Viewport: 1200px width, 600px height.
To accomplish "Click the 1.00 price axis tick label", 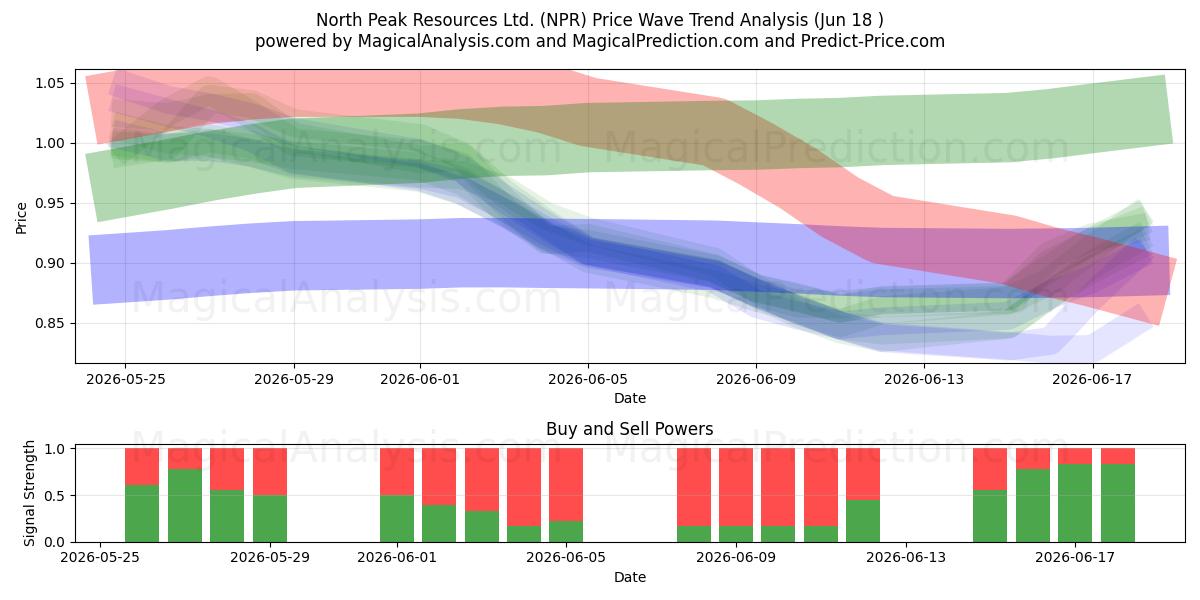I will (51, 143).
